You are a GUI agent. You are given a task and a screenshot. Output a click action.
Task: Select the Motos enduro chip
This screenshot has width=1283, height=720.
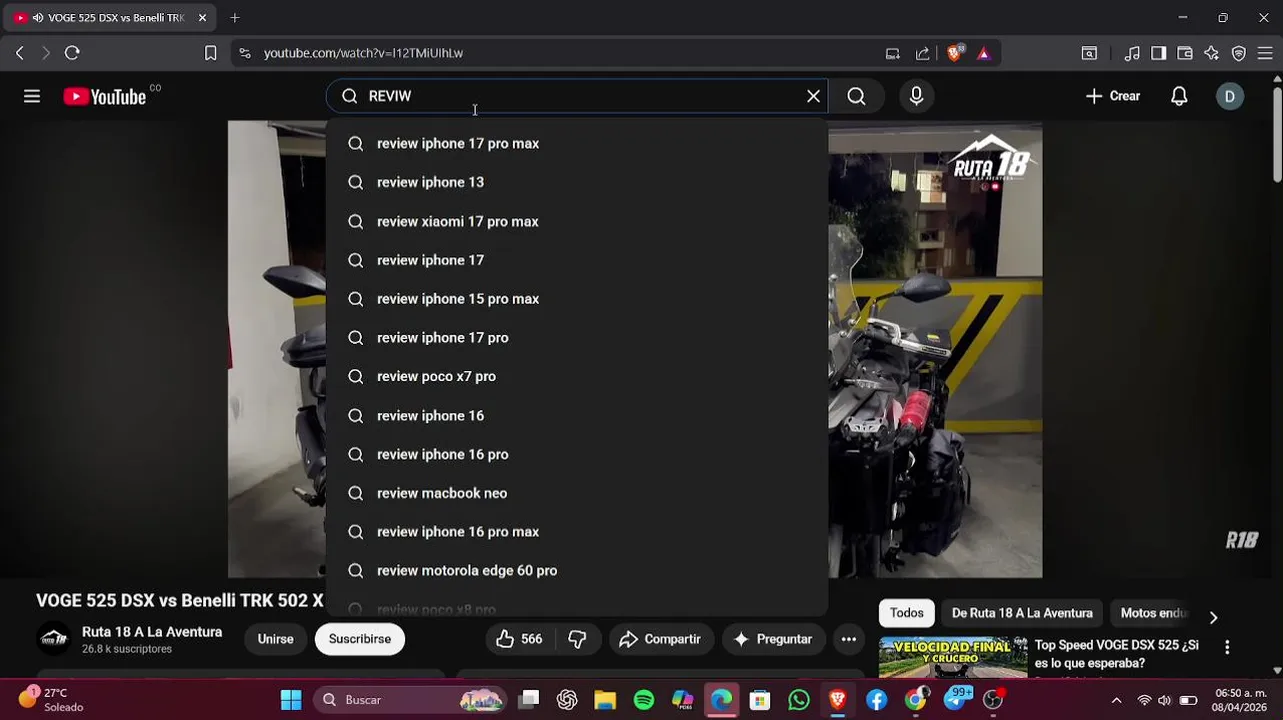[x=1153, y=613]
